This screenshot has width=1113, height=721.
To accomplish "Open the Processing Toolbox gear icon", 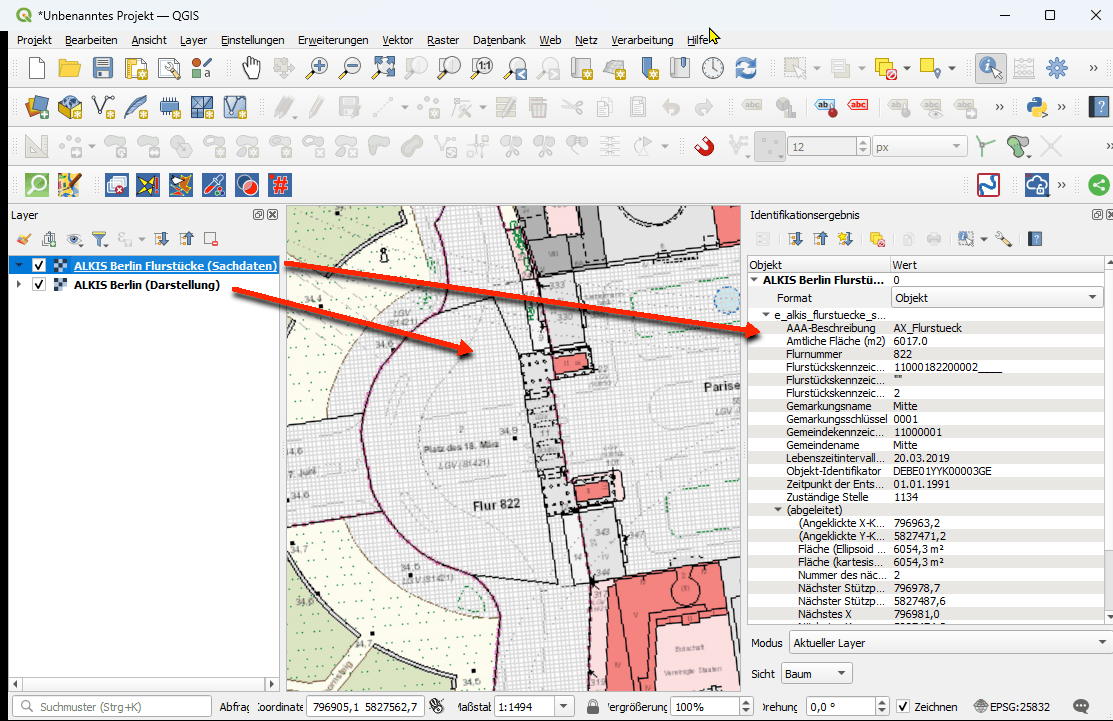I will (1057, 68).
